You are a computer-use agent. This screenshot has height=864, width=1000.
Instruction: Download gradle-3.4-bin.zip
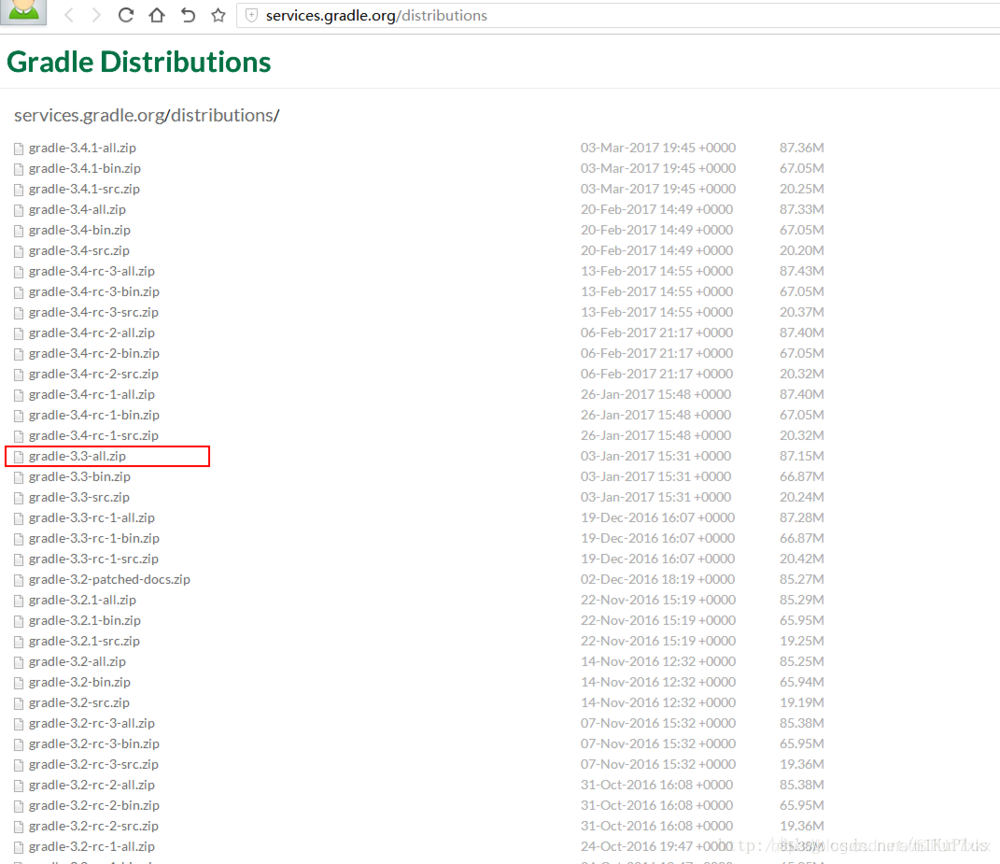pyautogui.click(x=80, y=230)
